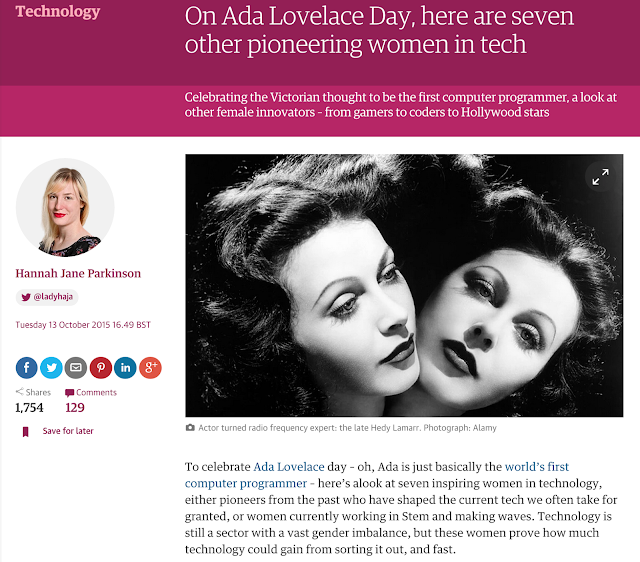Screen dimensions: 640x562
Task: Visit @ladyhaja Twitter handle
Action: [47, 297]
